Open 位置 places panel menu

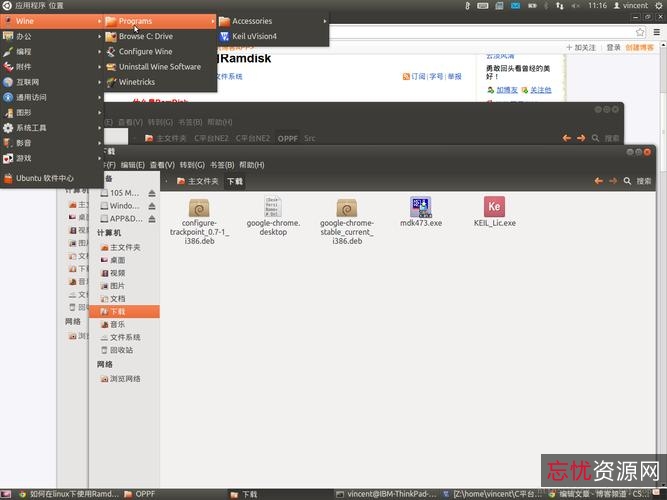[56, 6]
